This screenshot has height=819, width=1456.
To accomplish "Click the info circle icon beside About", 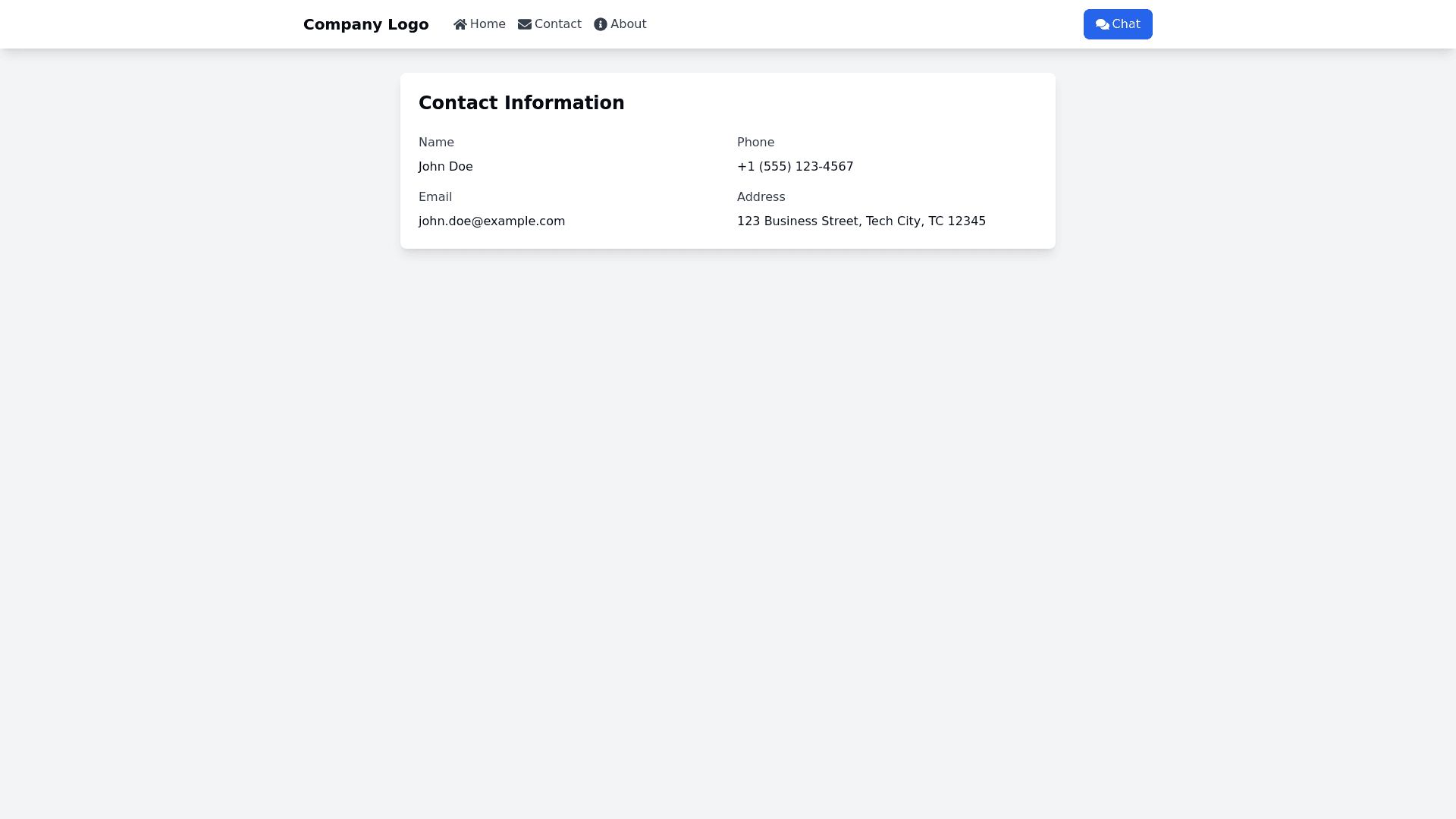I will [600, 24].
